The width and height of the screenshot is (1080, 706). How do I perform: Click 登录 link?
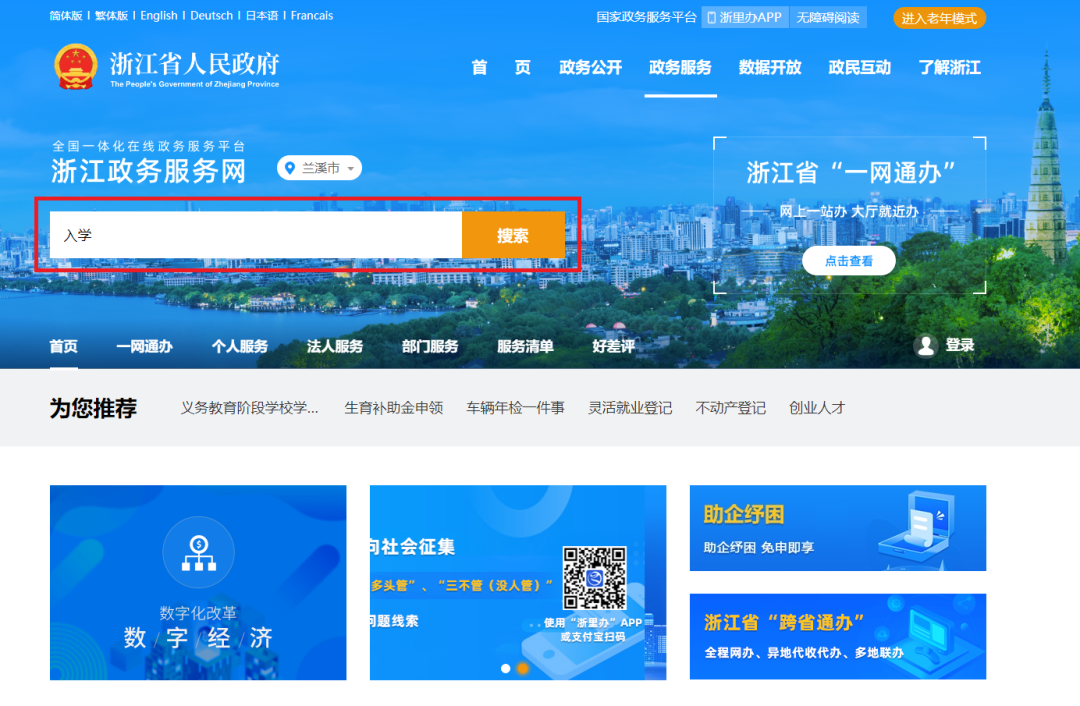(959, 346)
